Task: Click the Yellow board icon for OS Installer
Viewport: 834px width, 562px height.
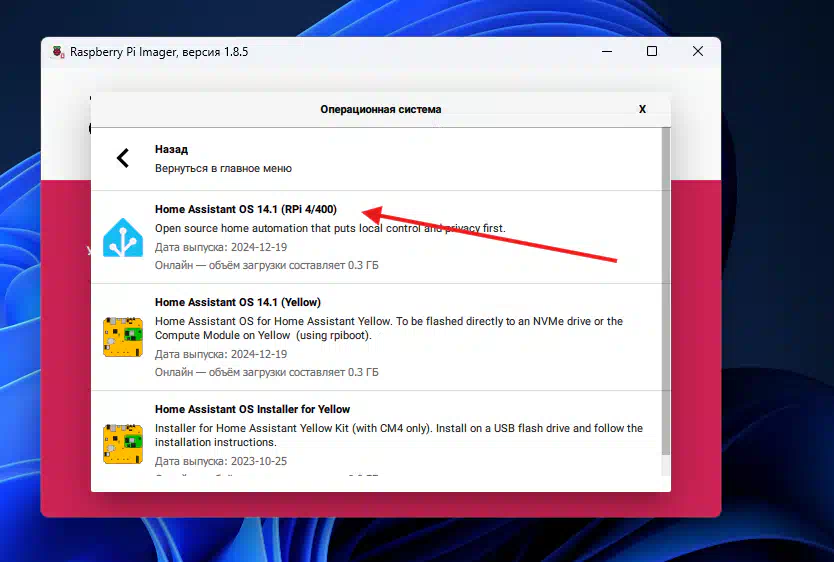Action: point(123,444)
